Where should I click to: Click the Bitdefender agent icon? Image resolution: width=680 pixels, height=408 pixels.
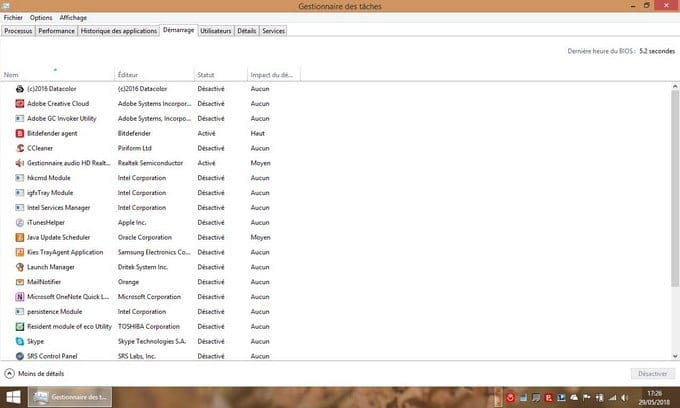pos(20,133)
